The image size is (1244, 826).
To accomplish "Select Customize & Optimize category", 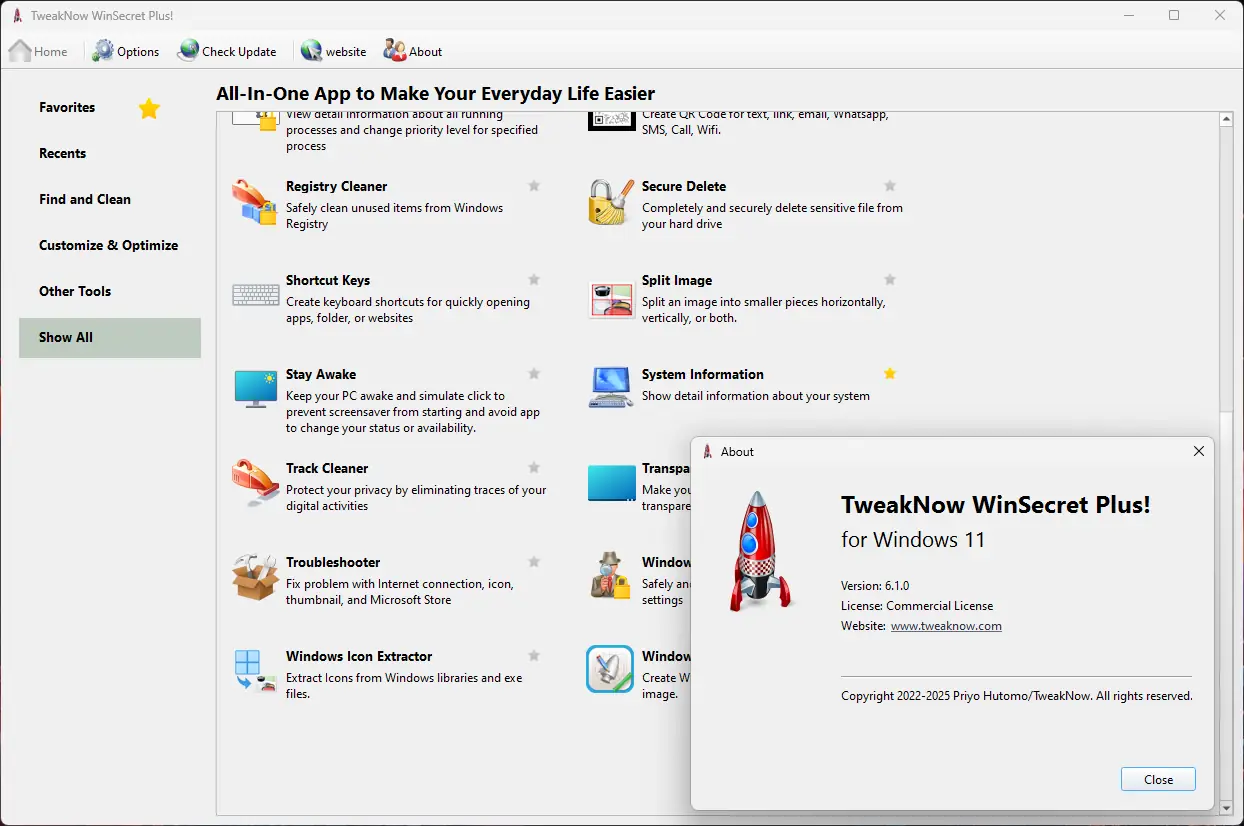I will tap(110, 246).
